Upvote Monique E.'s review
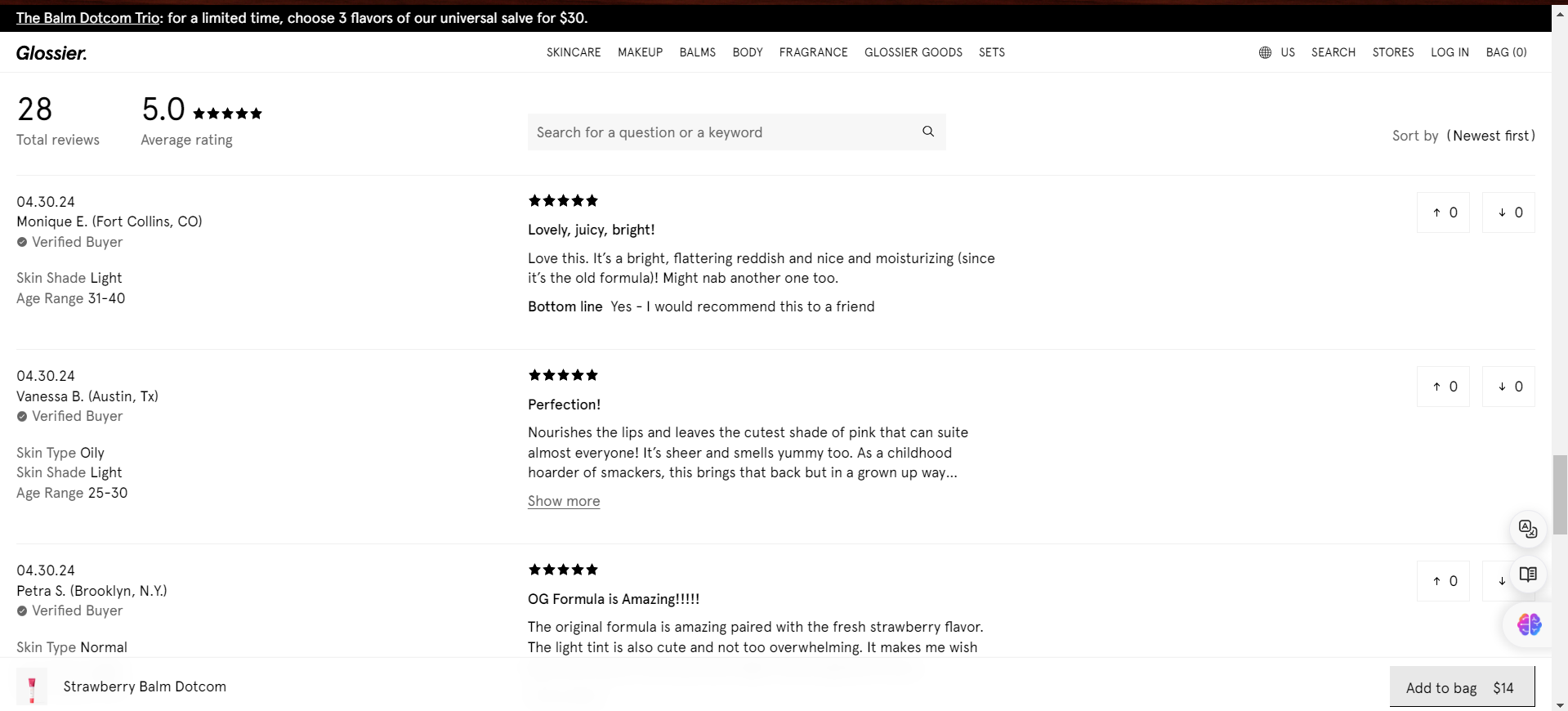1568x711 pixels. click(1444, 212)
